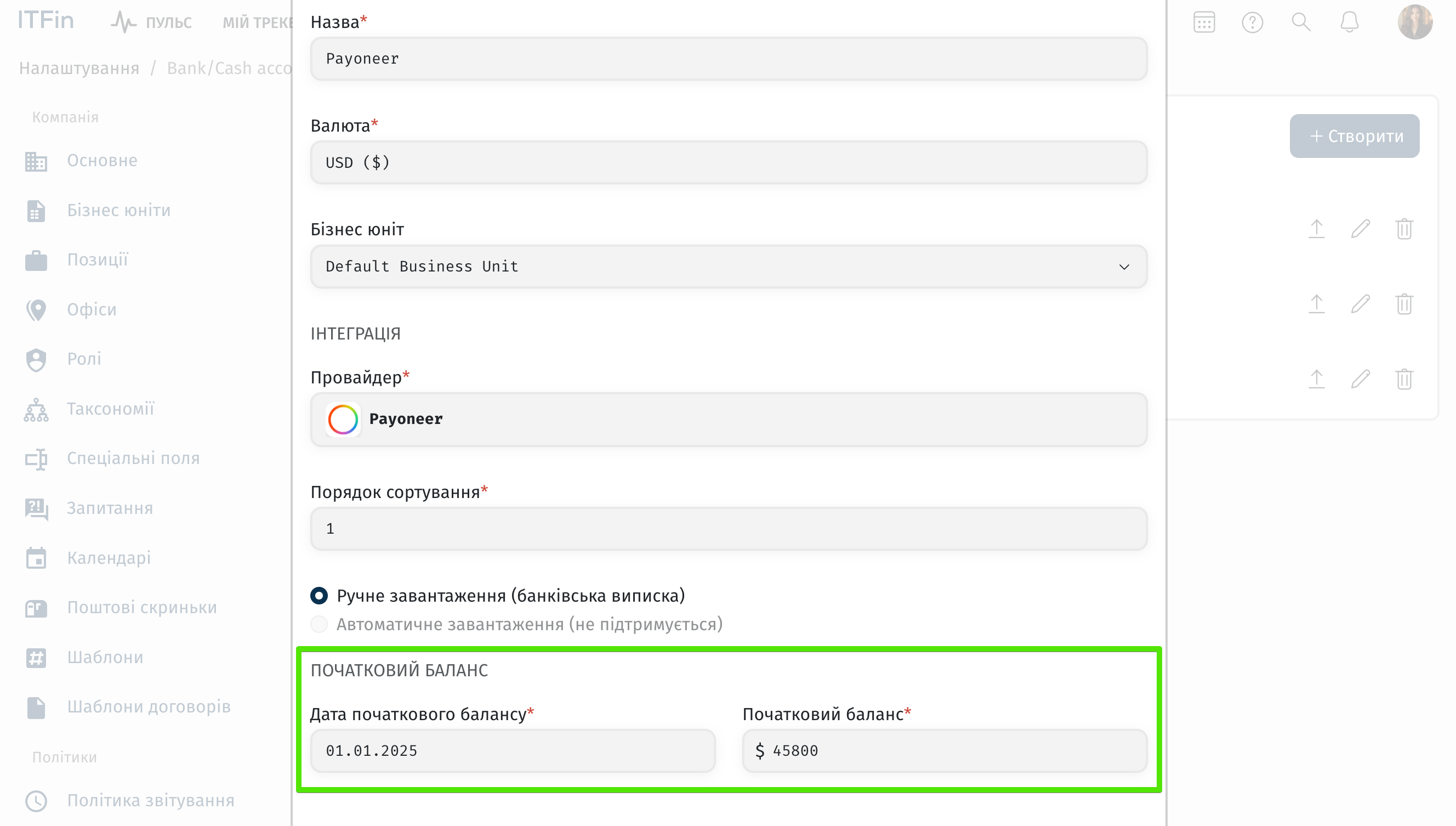Open Шаблони договорів in the sidebar
This screenshot has height=826, width=1456.
[149, 706]
